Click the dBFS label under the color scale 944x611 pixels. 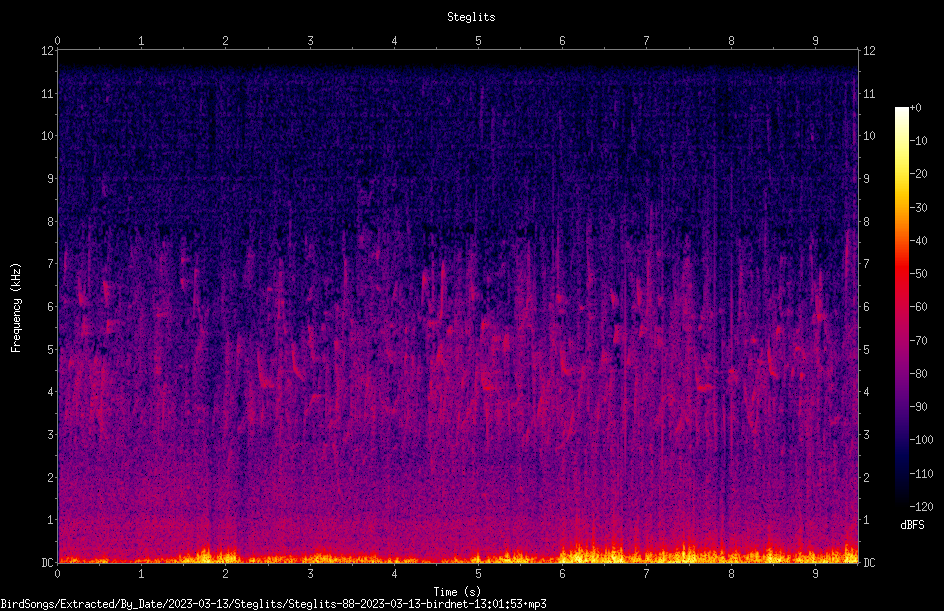912,525
